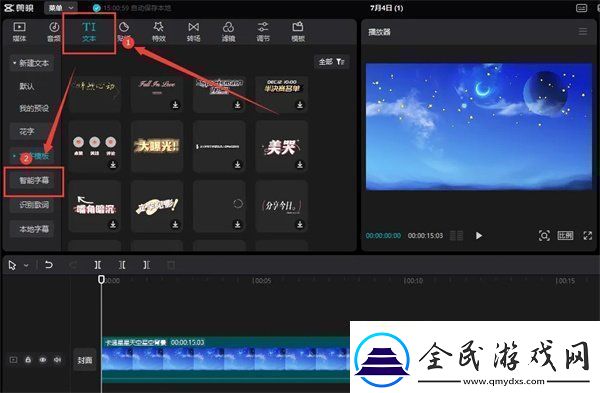
Task: Undo the last edit
Action: 49,265
